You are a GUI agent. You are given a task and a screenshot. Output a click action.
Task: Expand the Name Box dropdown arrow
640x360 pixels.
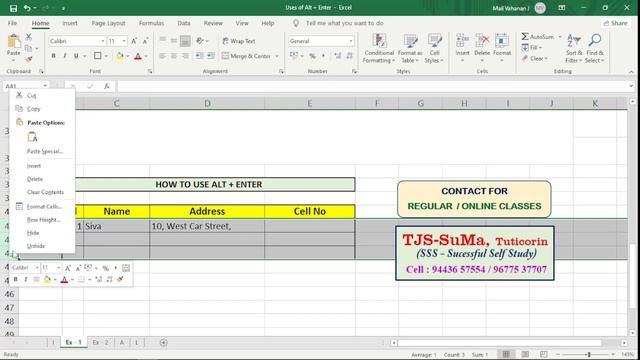(x=45, y=86)
